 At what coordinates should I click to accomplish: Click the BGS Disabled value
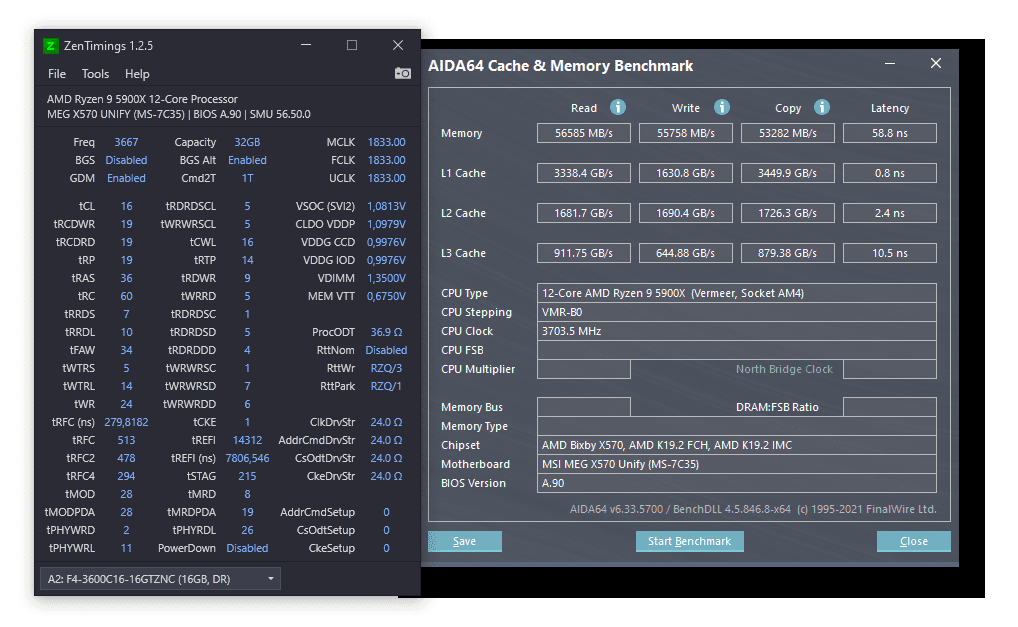[126, 160]
